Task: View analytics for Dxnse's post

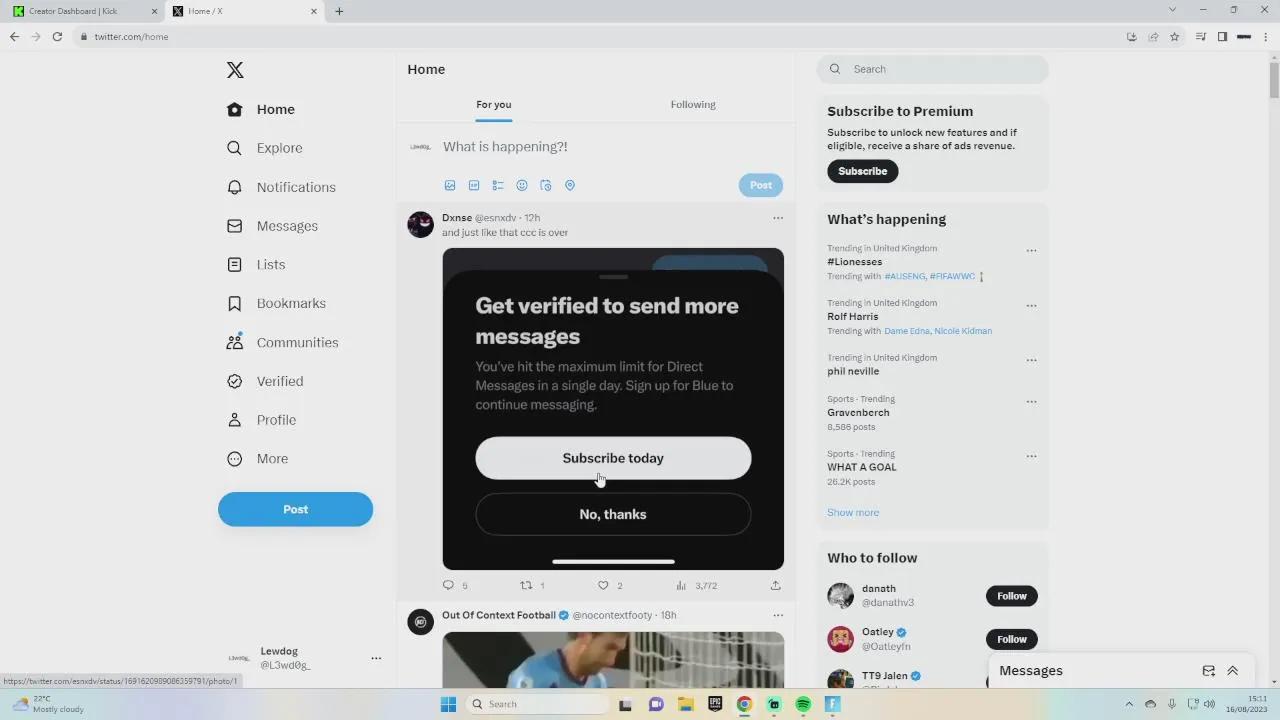Action: coord(681,585)
